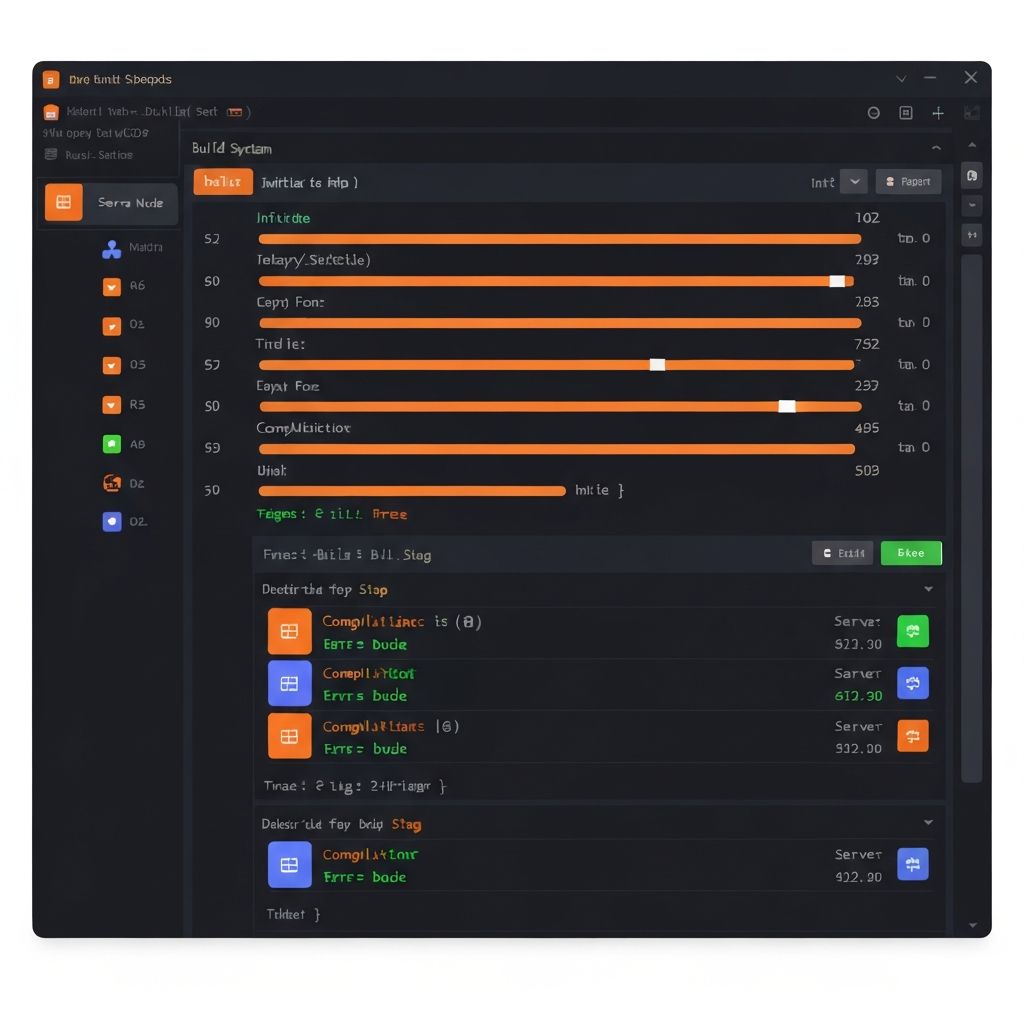Open the grid icon in the top toolbar

905,113
